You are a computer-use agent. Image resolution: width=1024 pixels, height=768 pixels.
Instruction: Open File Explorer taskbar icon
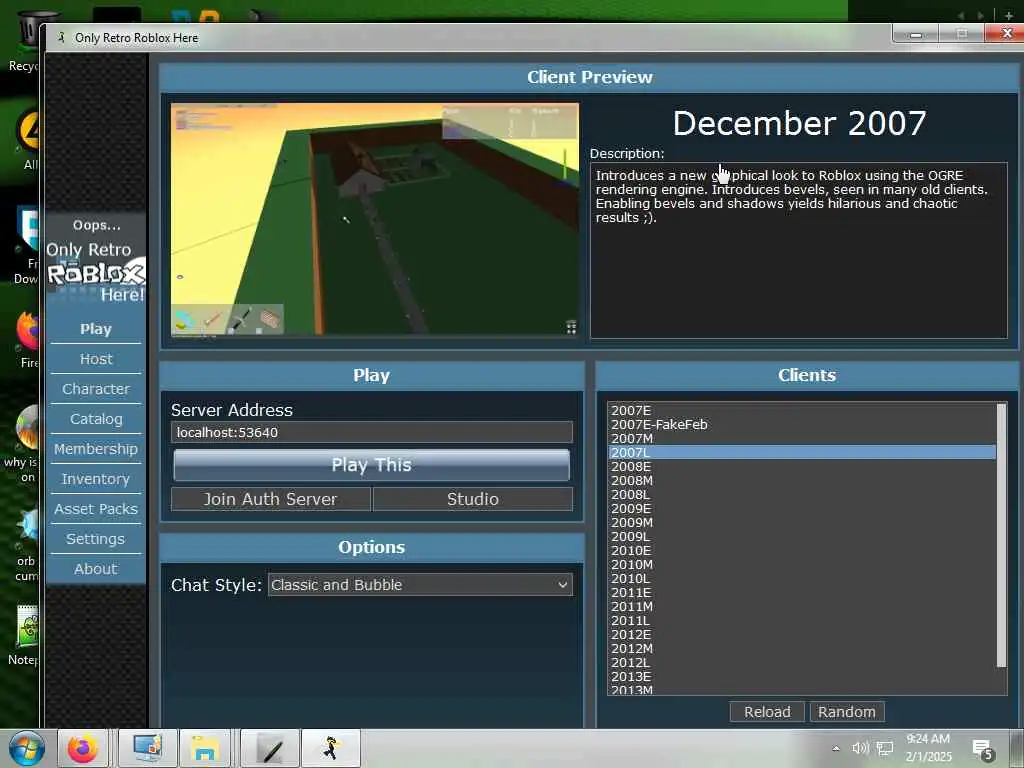click(x=205, y=748)
